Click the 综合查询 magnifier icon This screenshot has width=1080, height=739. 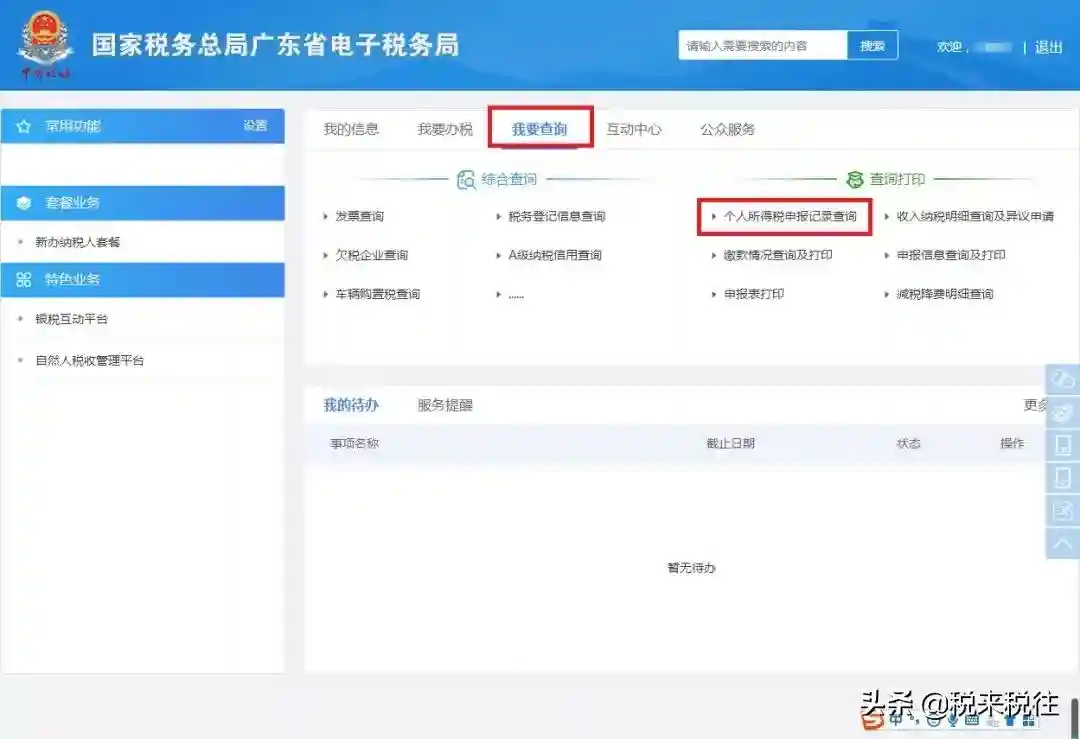click(466, 180)
